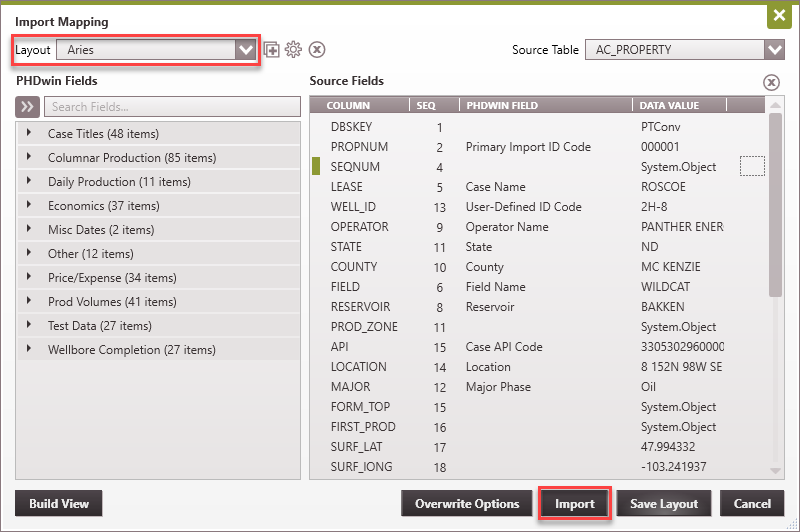Select the OPERATOR row

click(537, 226)
